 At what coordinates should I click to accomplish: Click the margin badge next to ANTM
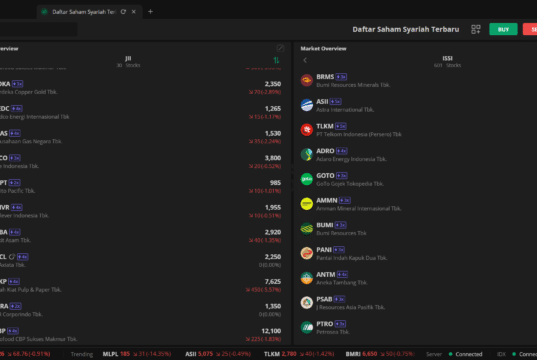pyautogui.click(x=342, y=274)
